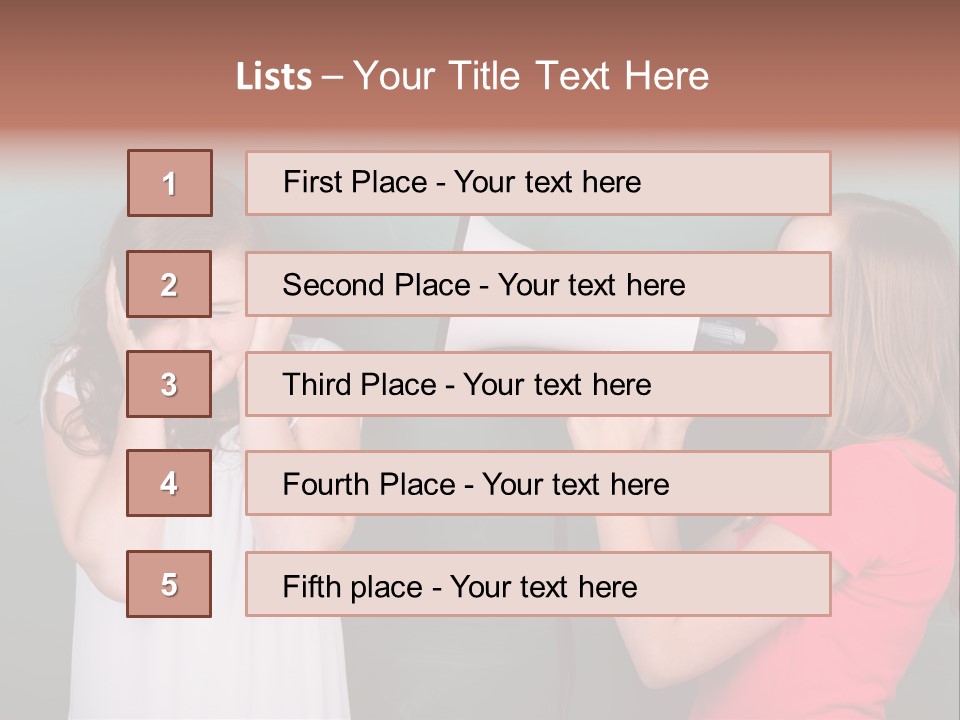960x720 pixels.
Task: Select 'Your Title Text Here' heading
Action: tap(531, 77)
